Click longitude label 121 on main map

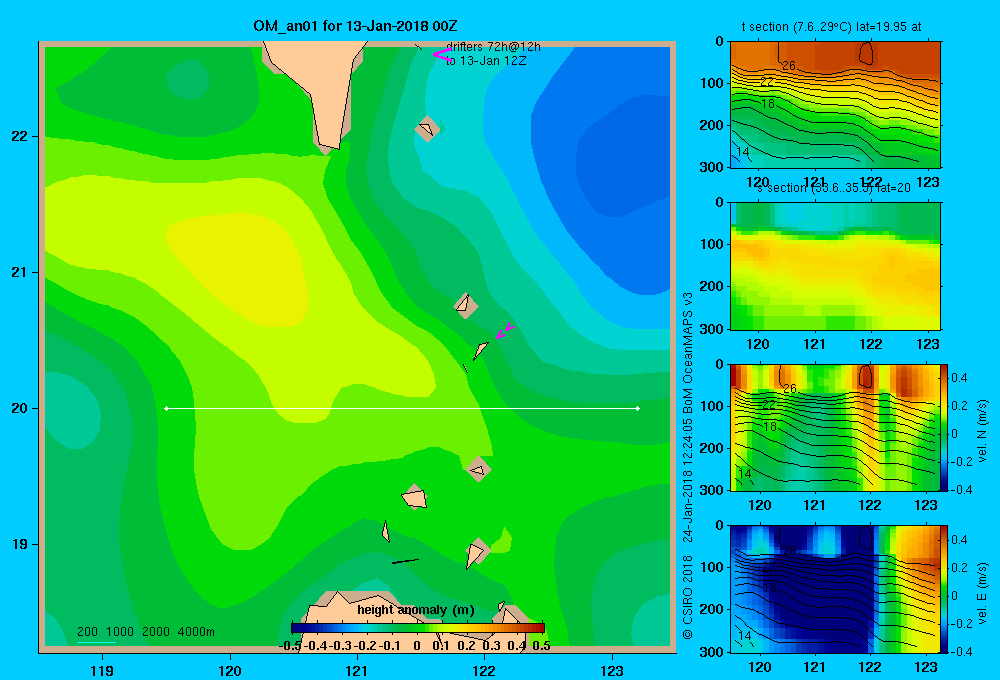pyautogui.click(x=357, y=670)
